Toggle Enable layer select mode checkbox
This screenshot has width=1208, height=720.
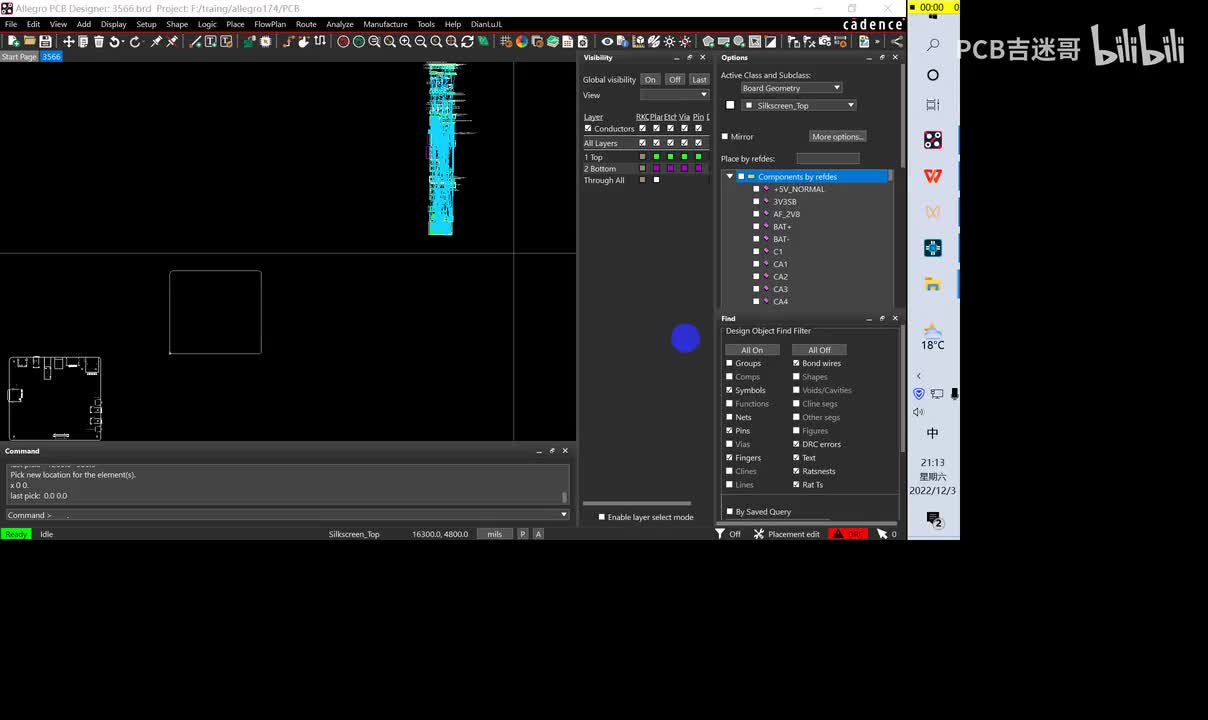tap(601, 517)
